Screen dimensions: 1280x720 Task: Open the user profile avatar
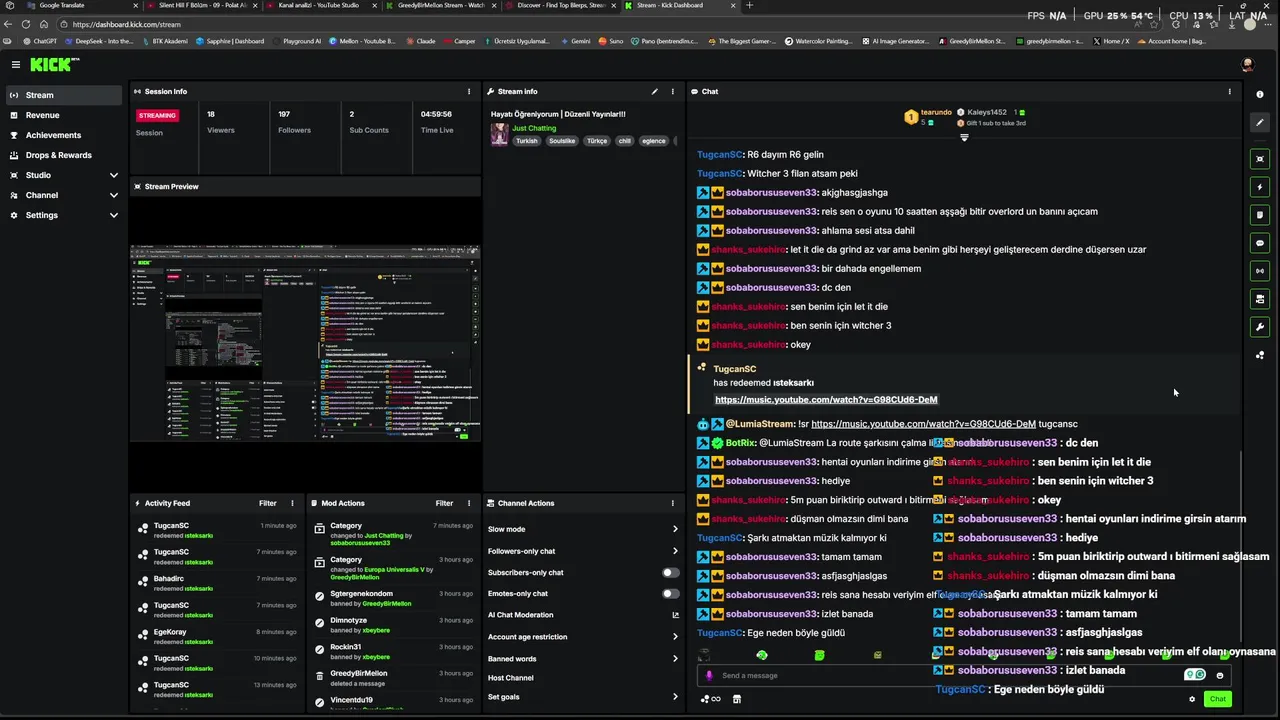pos(1247,64)
